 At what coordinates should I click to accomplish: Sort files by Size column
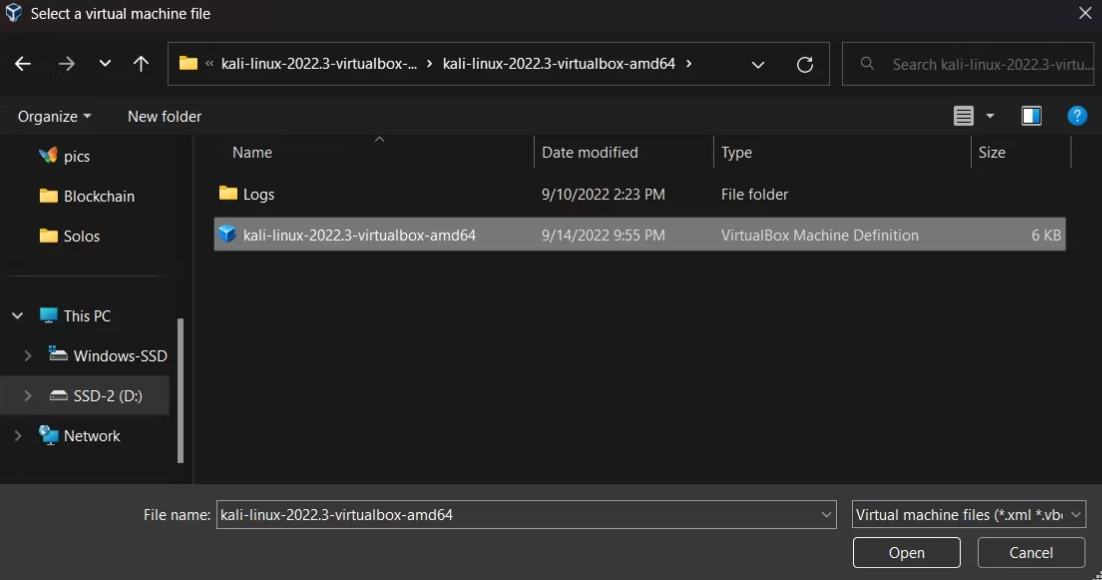992,153
